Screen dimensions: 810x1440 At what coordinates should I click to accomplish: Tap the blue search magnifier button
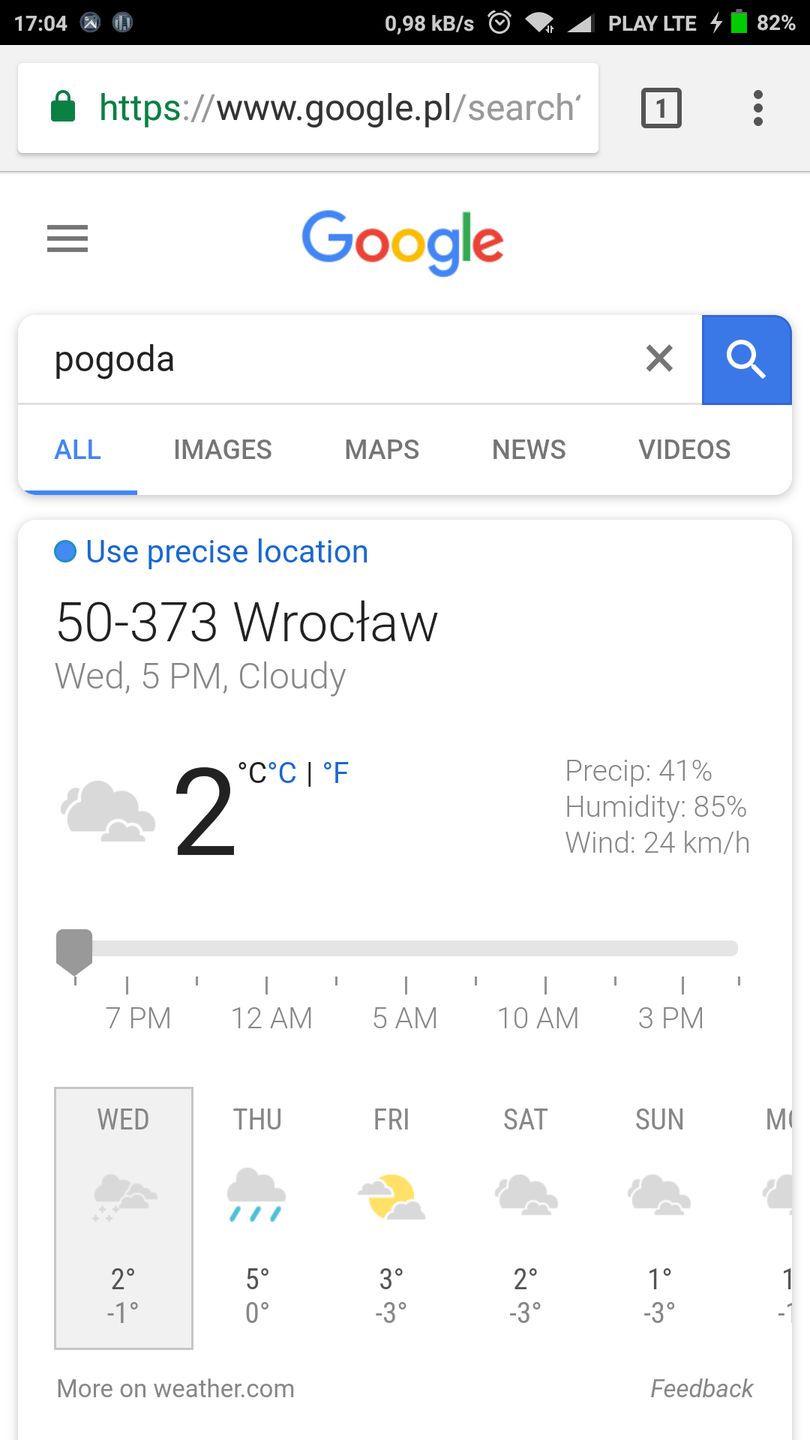tap(746, 359)
